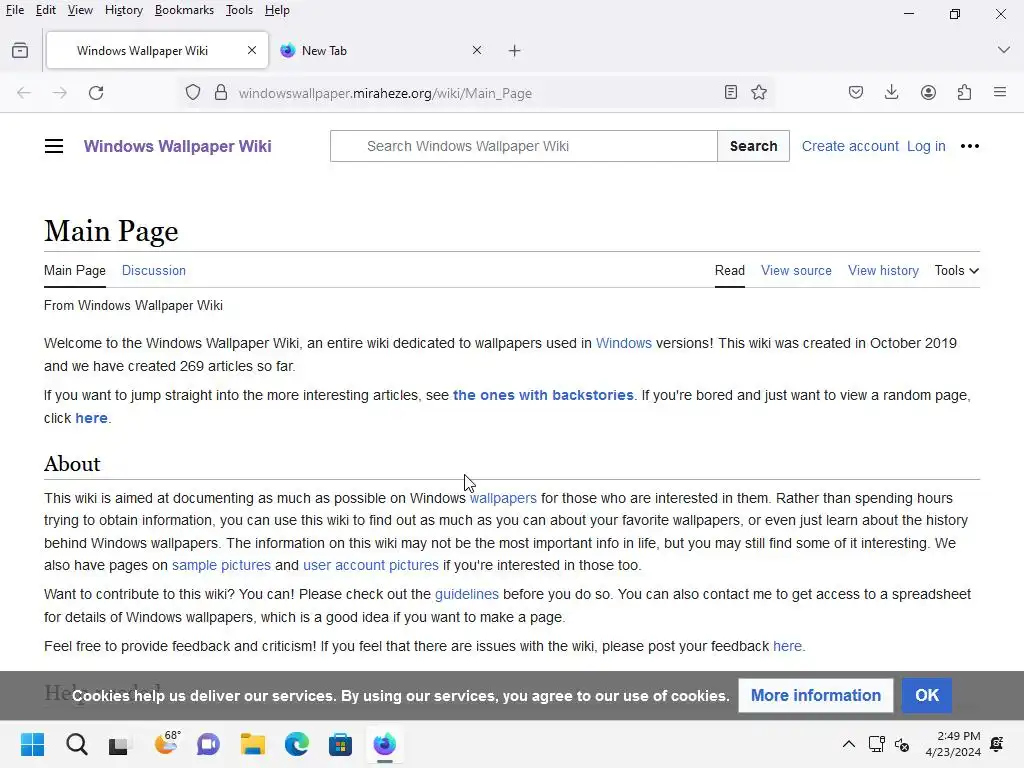View site security lock information
This screenshot has height=768, width=1024.
221,93
